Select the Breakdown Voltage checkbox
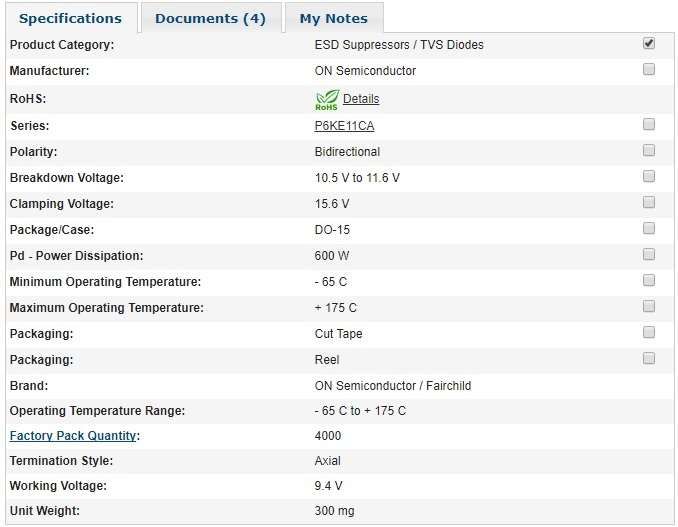Image resolution: width=678 pixels, height=527 pixels. [649, 176]
